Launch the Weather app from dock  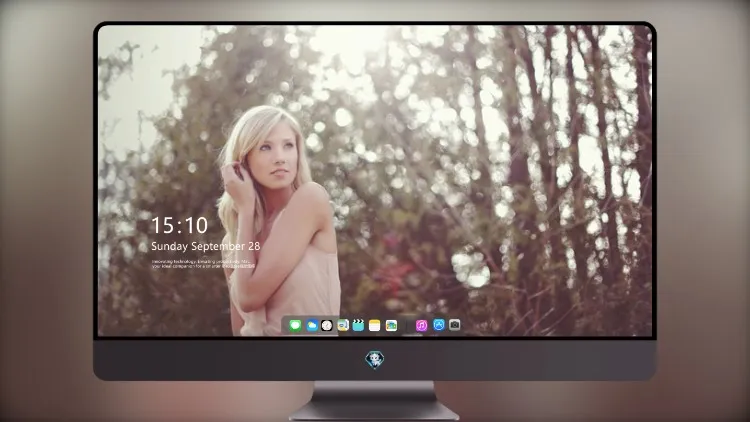(x=311, y=325)
